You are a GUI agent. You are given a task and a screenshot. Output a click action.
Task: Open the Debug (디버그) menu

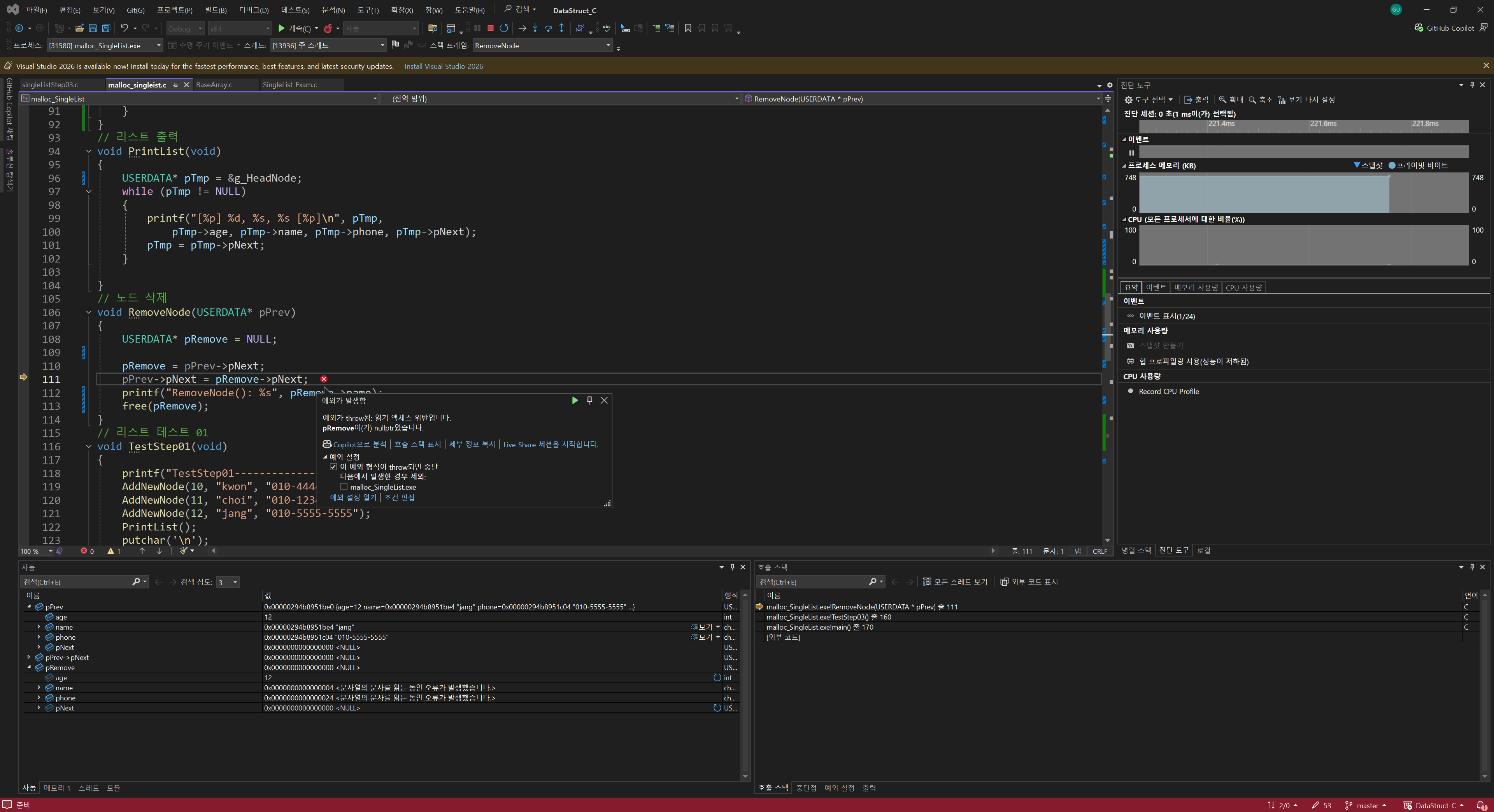point(253,10)
